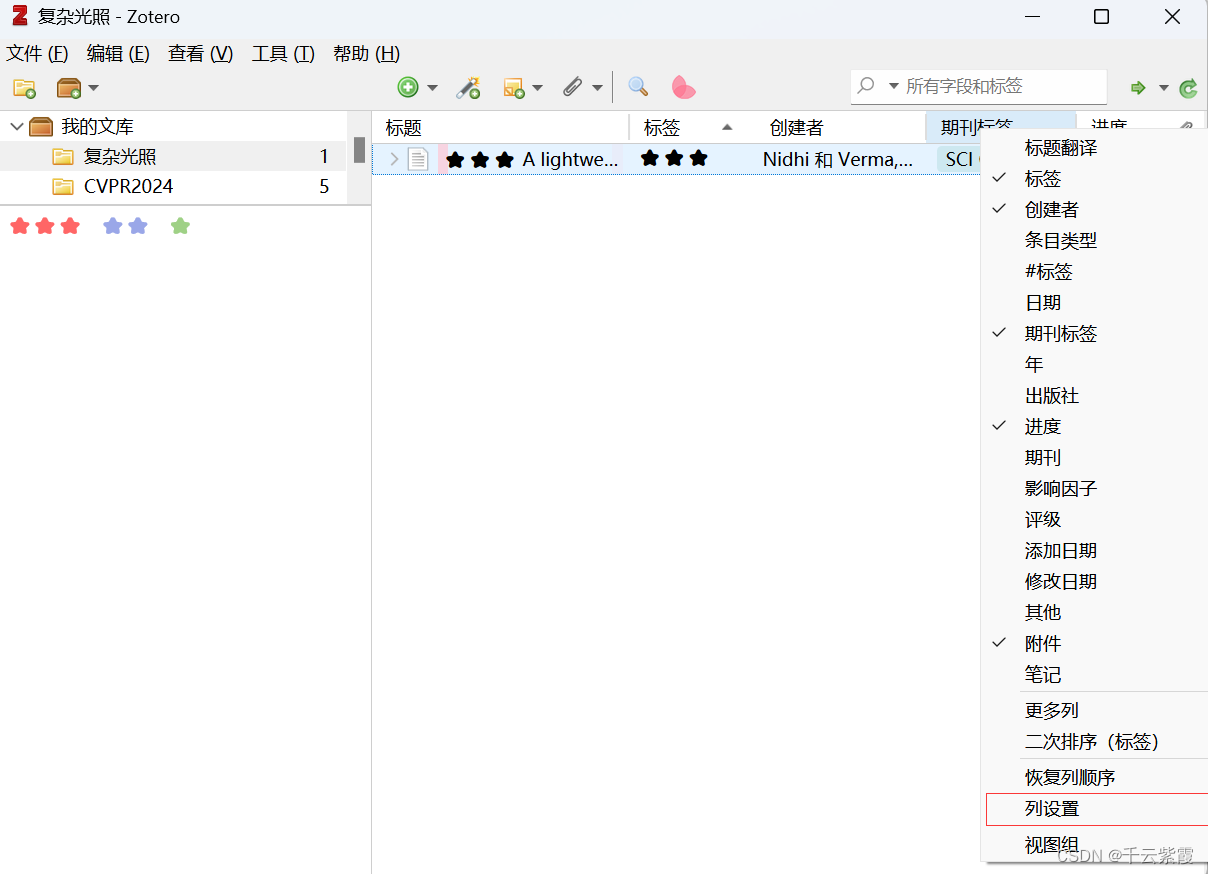The image size is (1208, 874).
Task: Click the sync refresh icon
Action: tap(1188, 88)
